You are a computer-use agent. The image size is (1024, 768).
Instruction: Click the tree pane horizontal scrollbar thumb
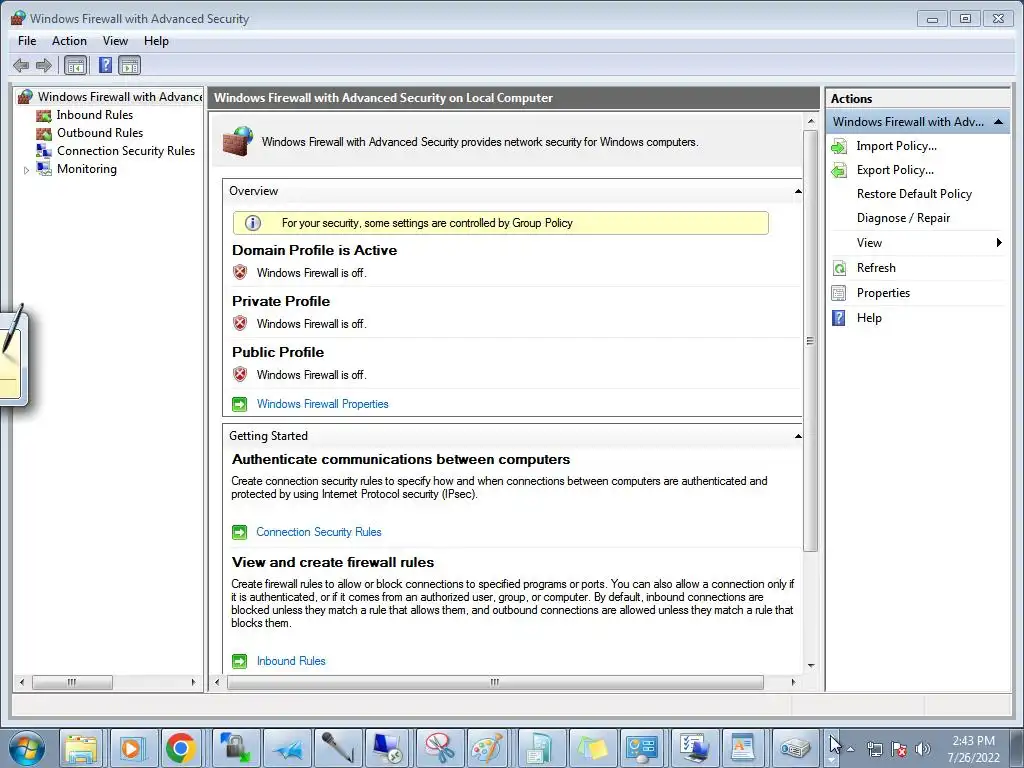coord(72,682)
